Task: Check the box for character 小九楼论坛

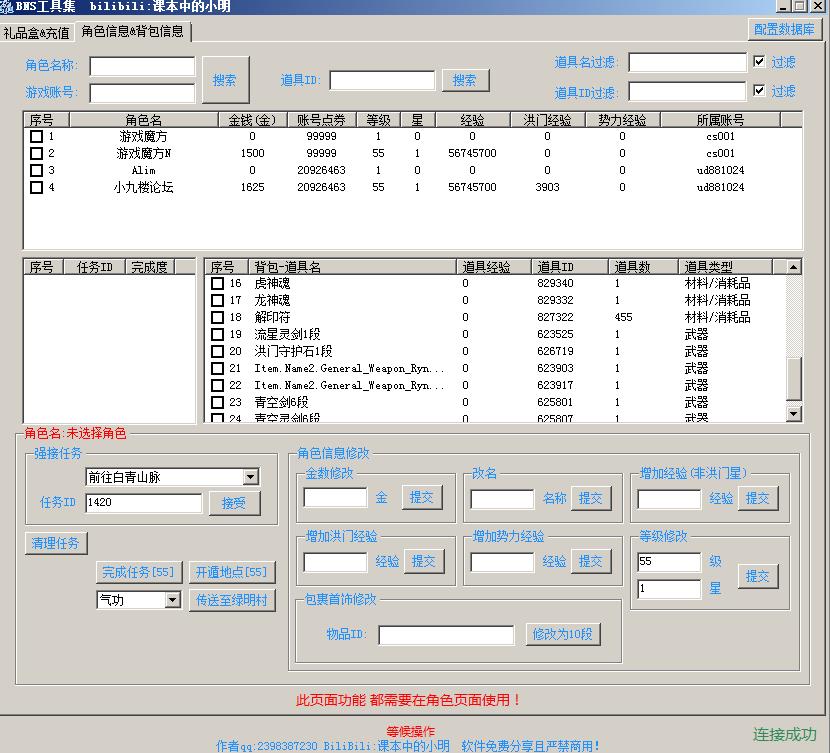Action: coord(36,187)
